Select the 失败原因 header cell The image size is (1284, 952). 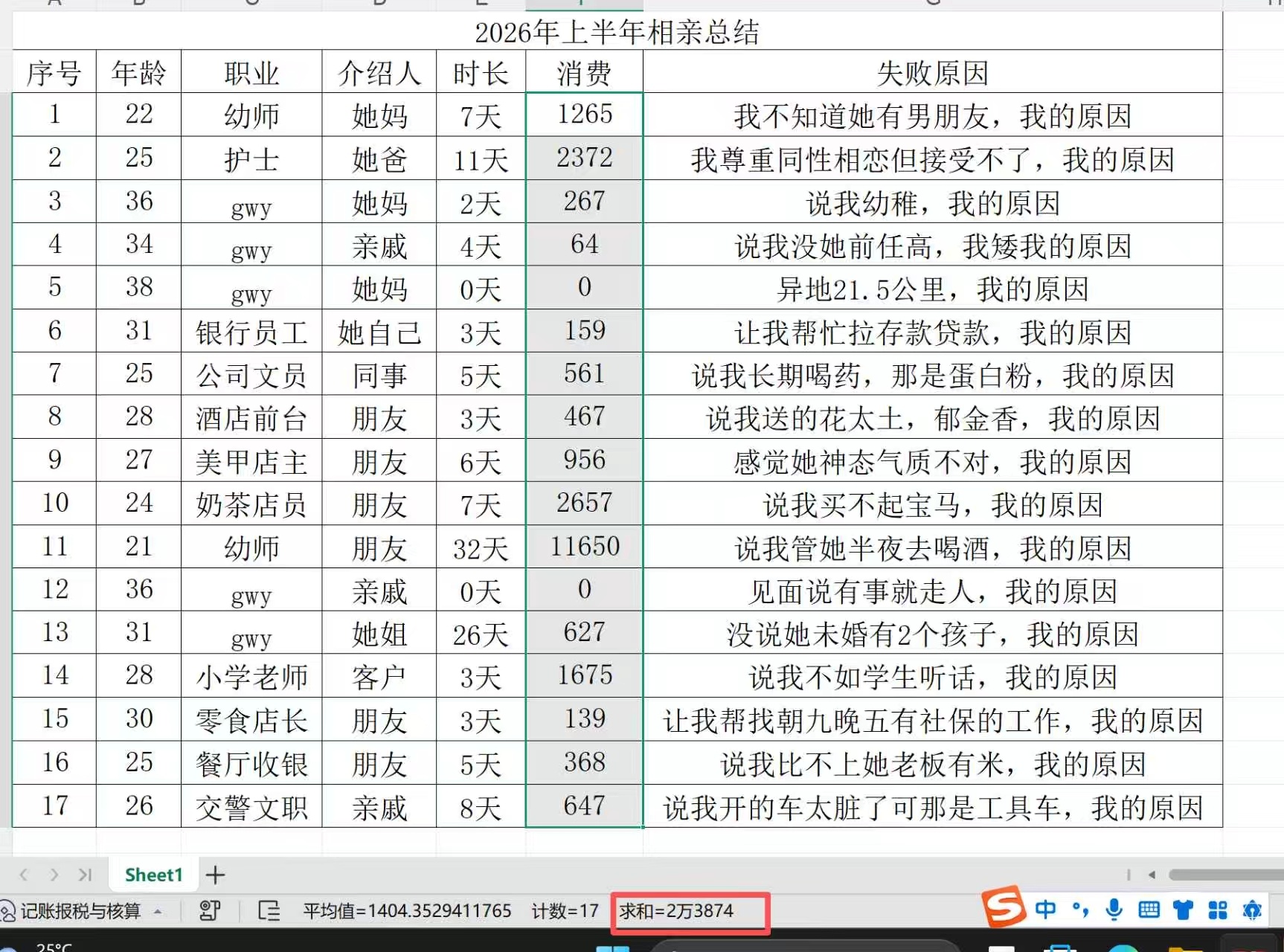[933, 72]
